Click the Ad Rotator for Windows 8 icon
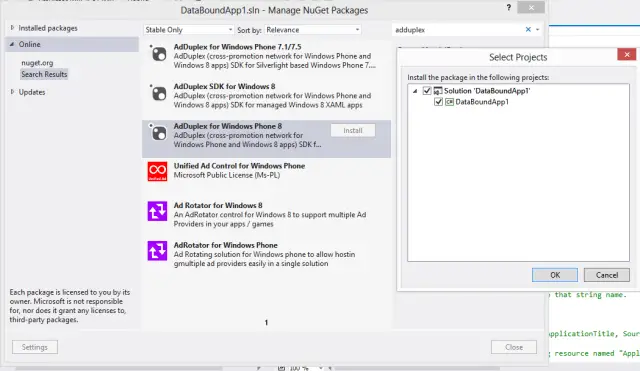 point(157,211)
